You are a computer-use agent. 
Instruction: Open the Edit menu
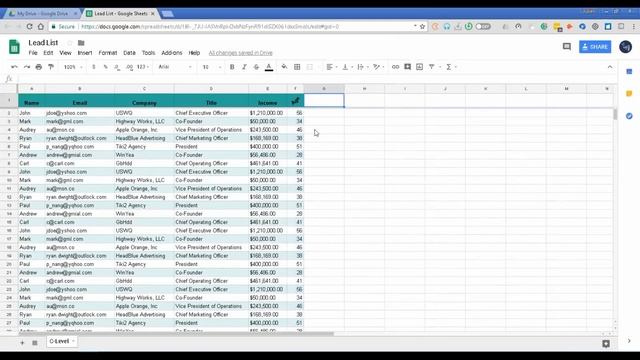coord(48,53)
